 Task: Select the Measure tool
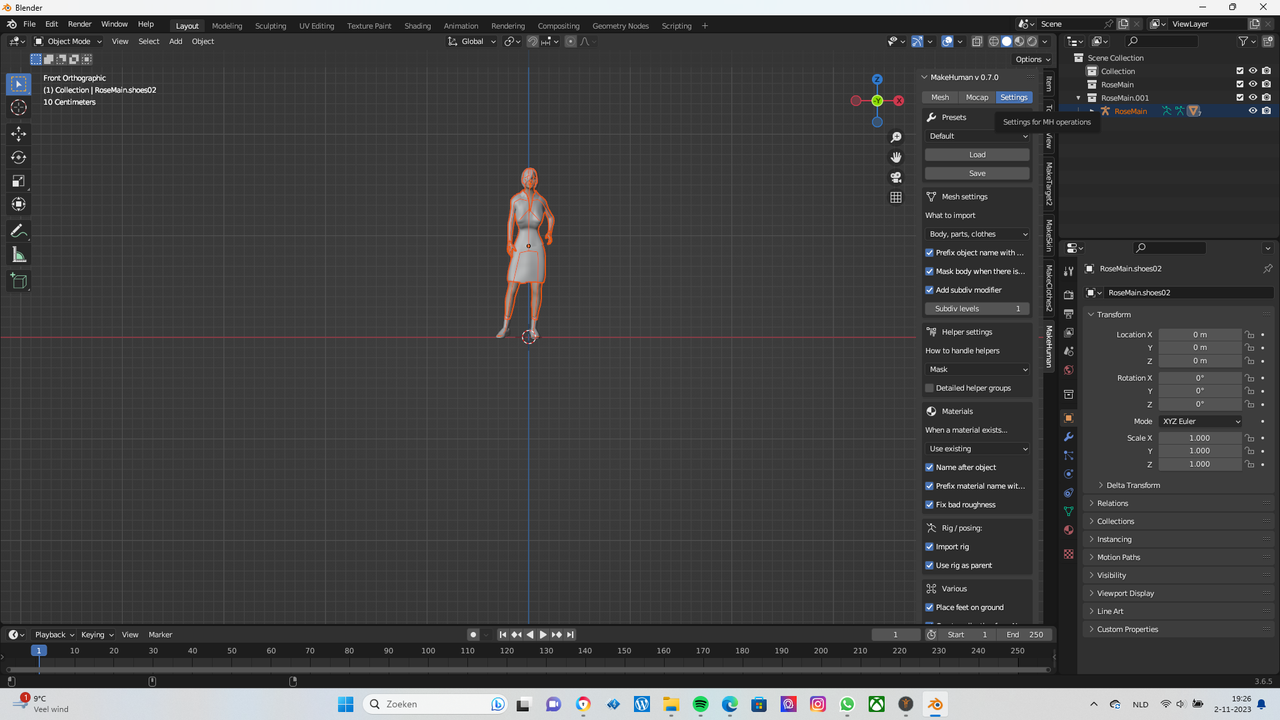(x=19, y=255)
